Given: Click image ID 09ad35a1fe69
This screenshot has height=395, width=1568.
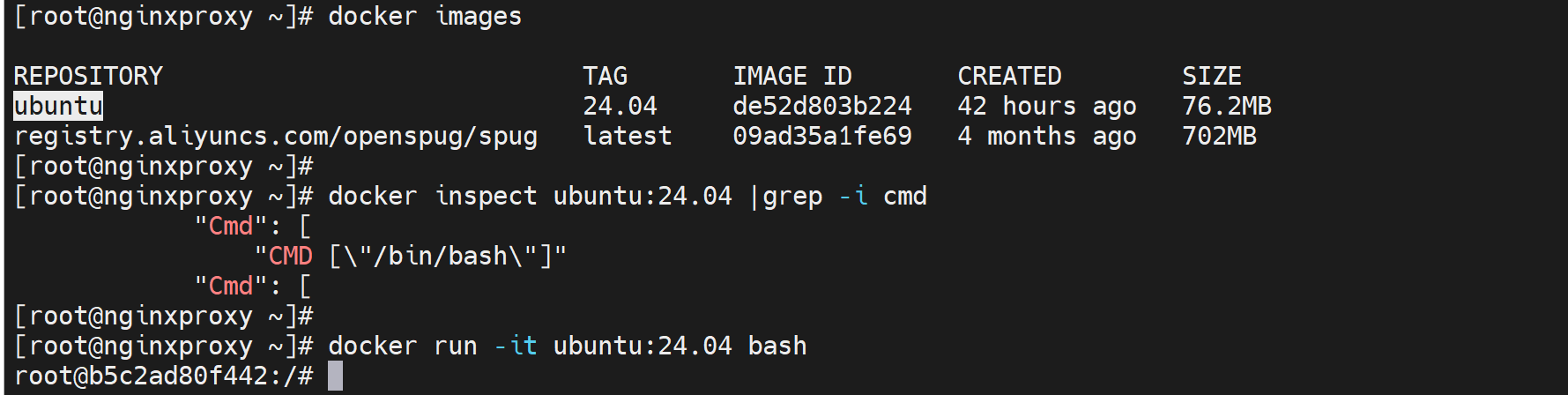Looking at the screenshot, I should 821,137.
